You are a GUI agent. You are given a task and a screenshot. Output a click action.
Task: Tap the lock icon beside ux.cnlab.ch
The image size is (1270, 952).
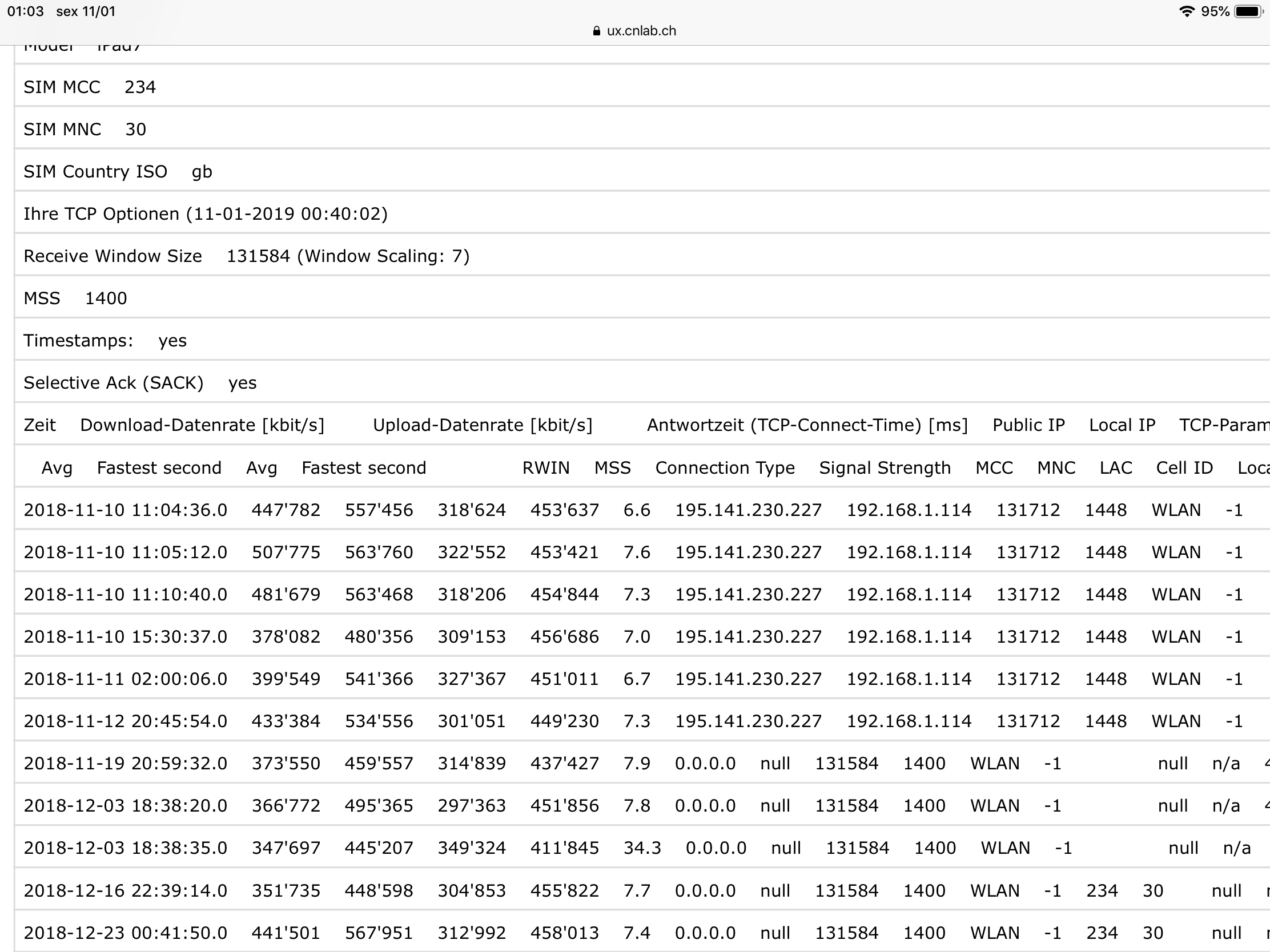(x=597, y=31)
